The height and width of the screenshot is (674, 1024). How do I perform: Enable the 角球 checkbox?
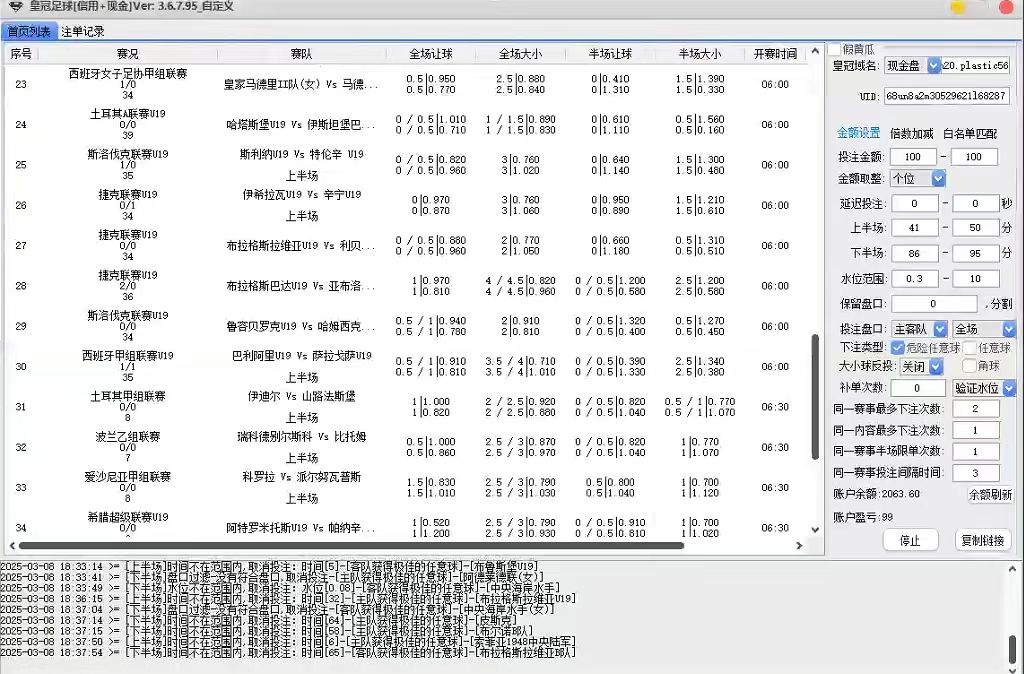click(968, 366)
